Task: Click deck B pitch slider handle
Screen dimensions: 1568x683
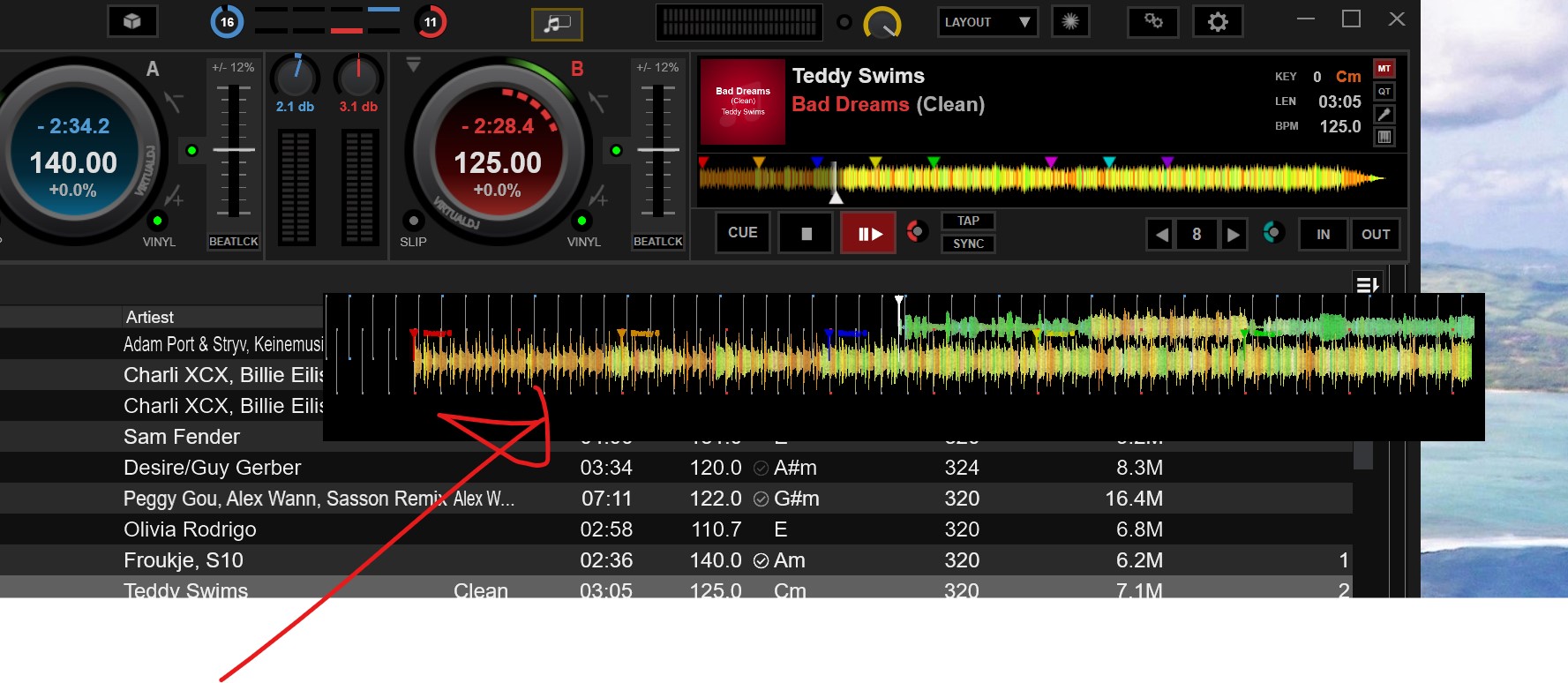Action: pyautogui.click(x=658, y=150)
